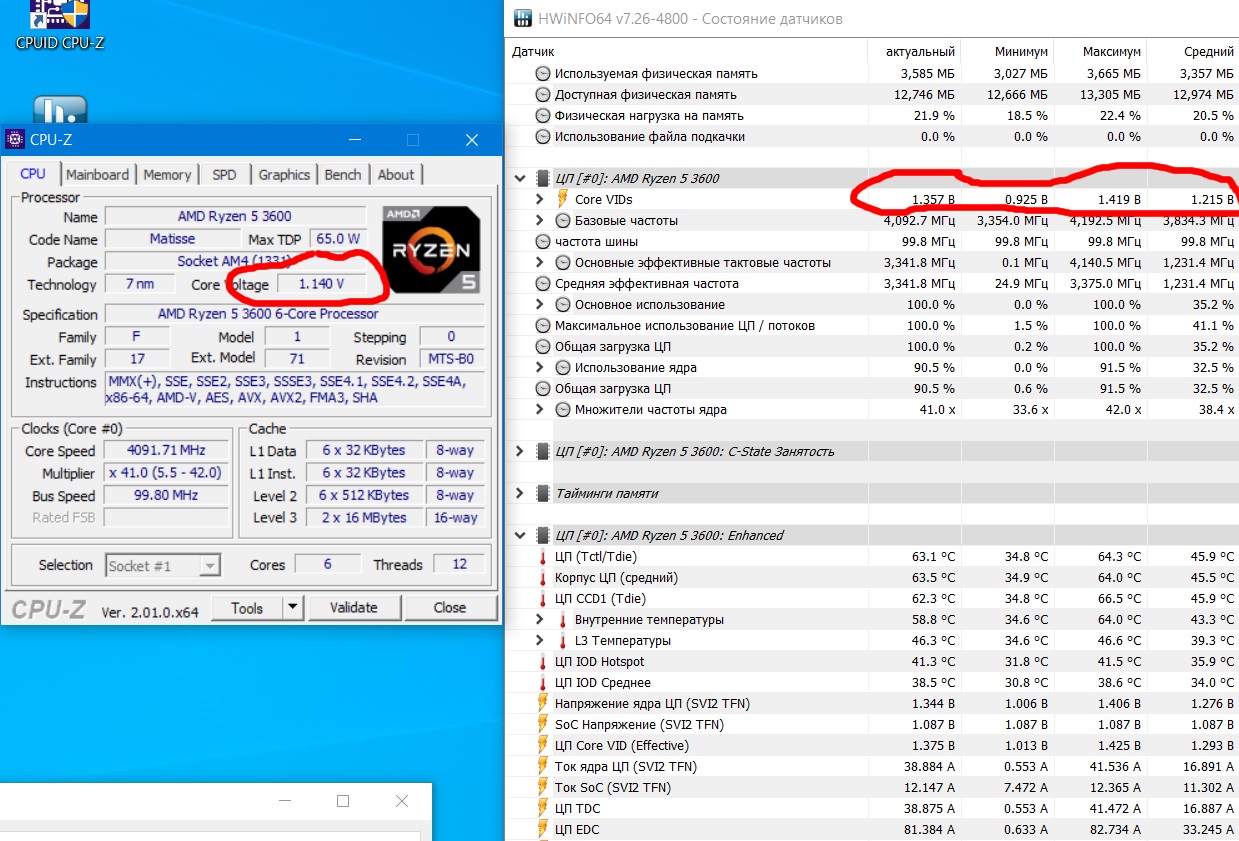Switch to the Memory tab in CPU-Z
The height and width of the screenshot is (841, 1239).
[167, 174]
